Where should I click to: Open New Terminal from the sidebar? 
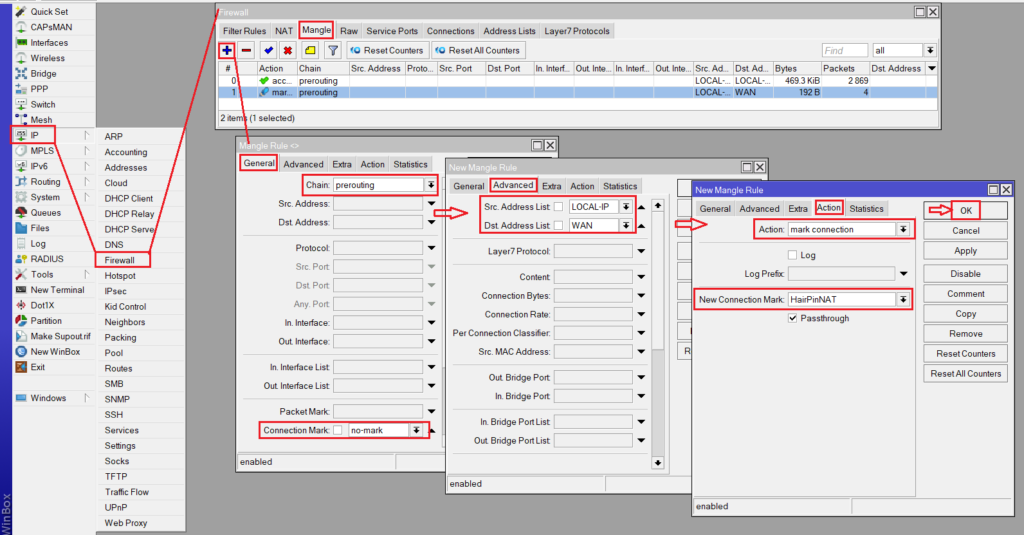coord(56,290)
